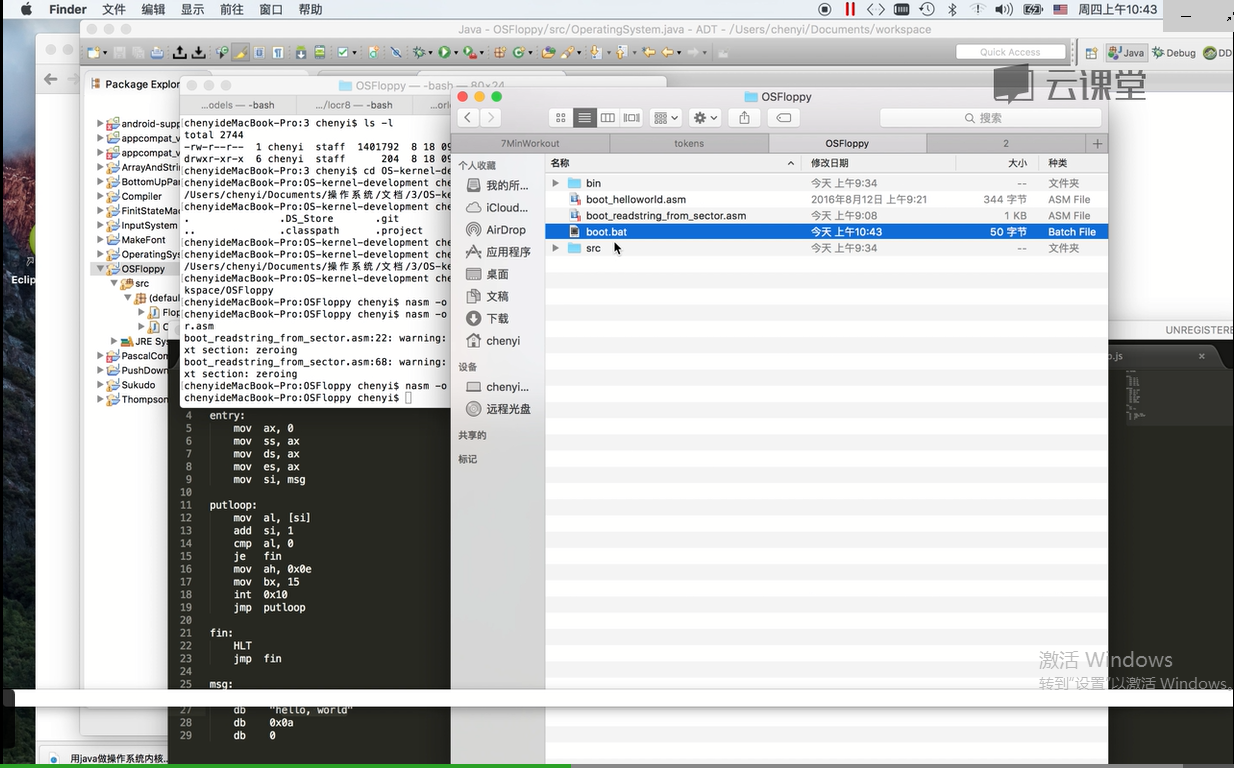Open 文件 menu in menu bar
Viewport: 1234px width, 768px height.
[x=114, y=9]
